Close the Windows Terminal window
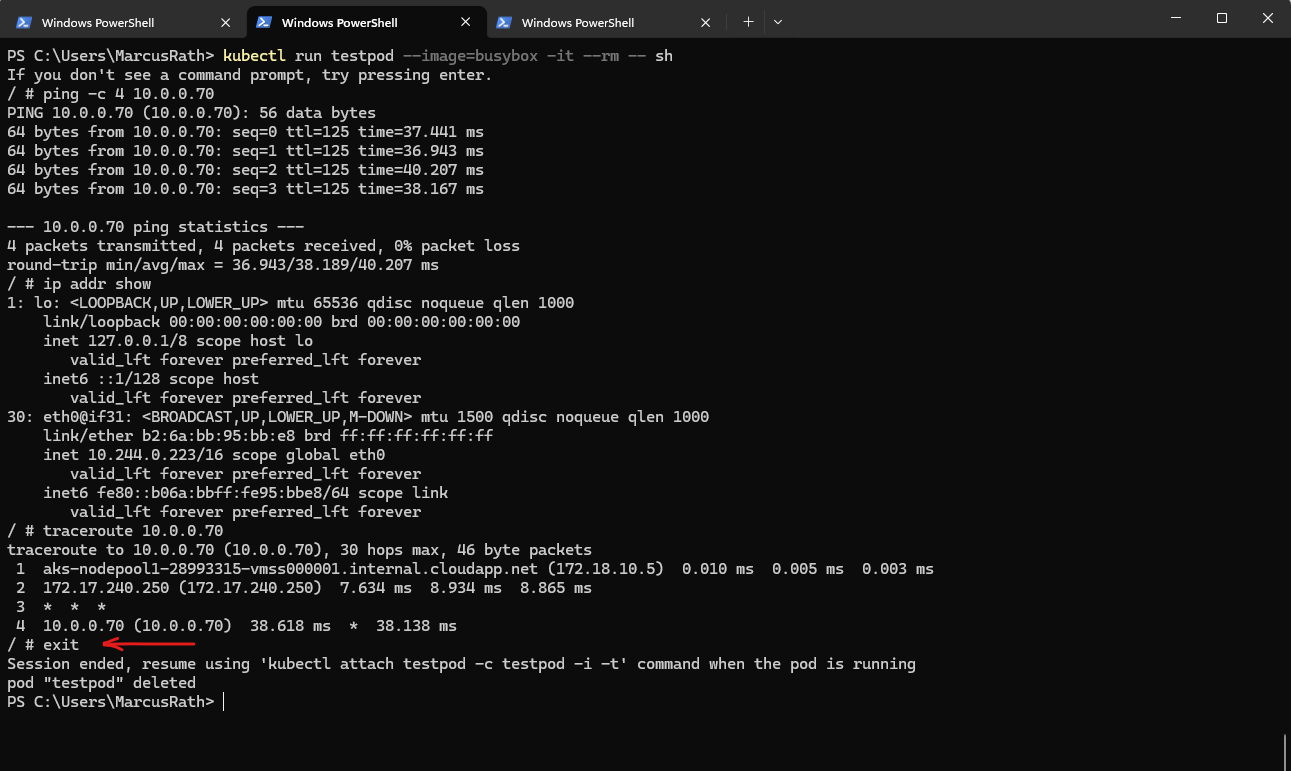 (1267, 19)
